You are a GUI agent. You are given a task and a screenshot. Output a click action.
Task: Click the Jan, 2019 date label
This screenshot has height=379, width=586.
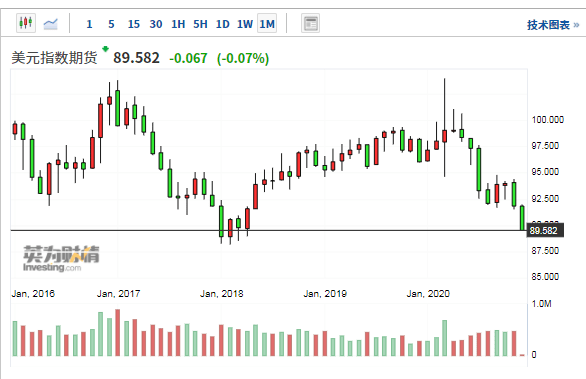pyautogui.click(x=325, y=294)
